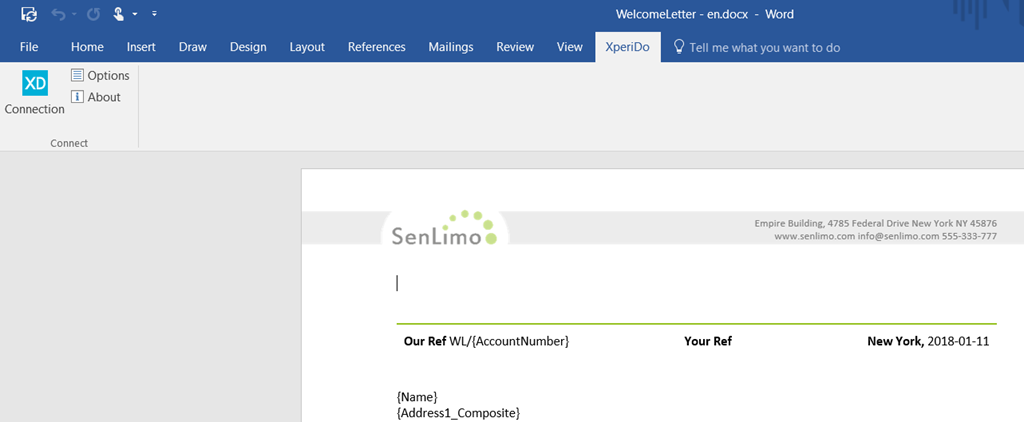Open the XperiDo Connection button
The image size is (1024, 422).
pos(35,93)
